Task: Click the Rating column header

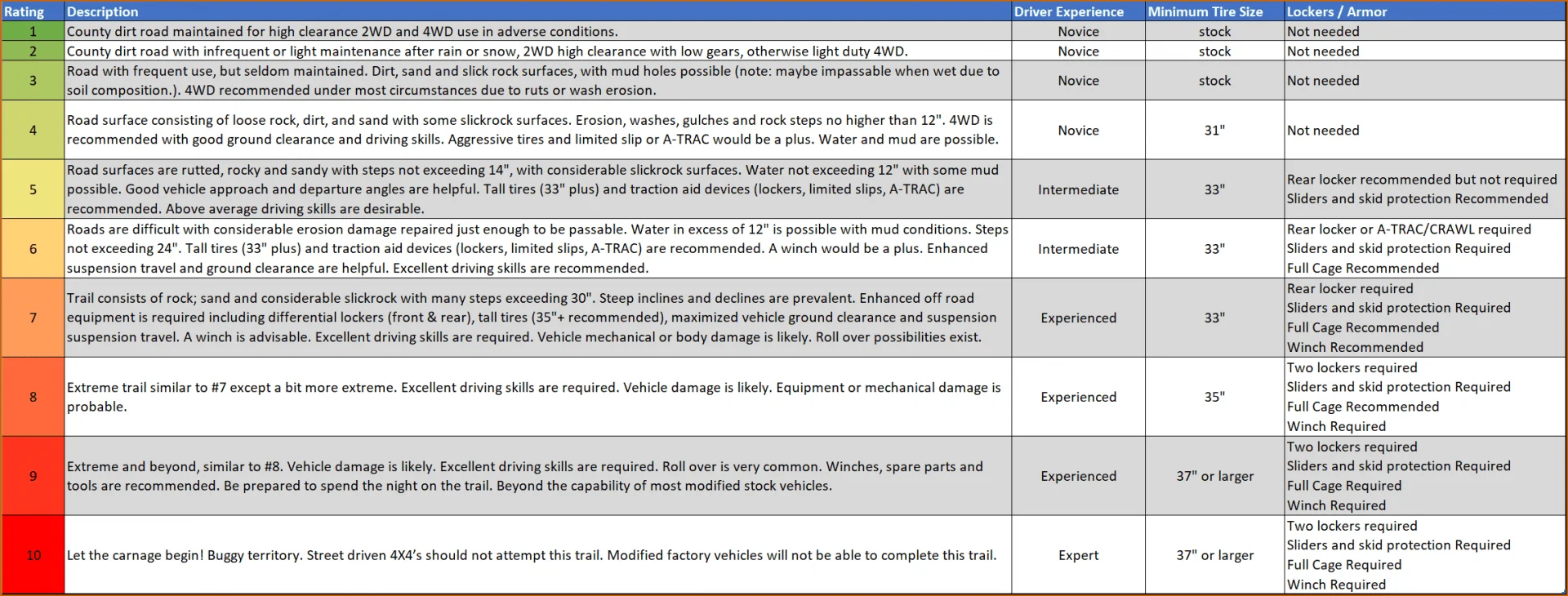Action: coord(24,11)
